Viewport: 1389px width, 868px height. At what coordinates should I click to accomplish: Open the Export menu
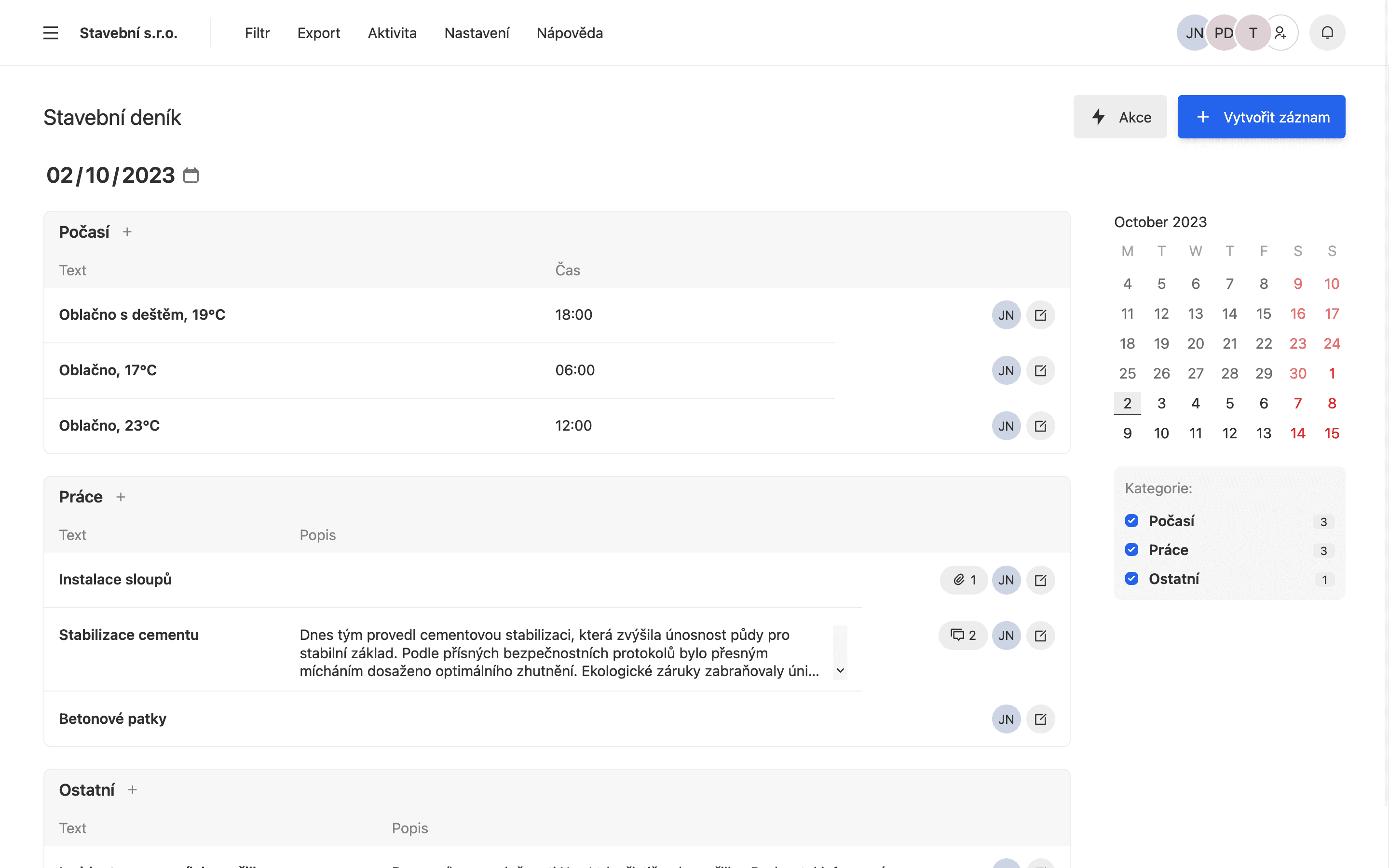[x=319, y=33]
